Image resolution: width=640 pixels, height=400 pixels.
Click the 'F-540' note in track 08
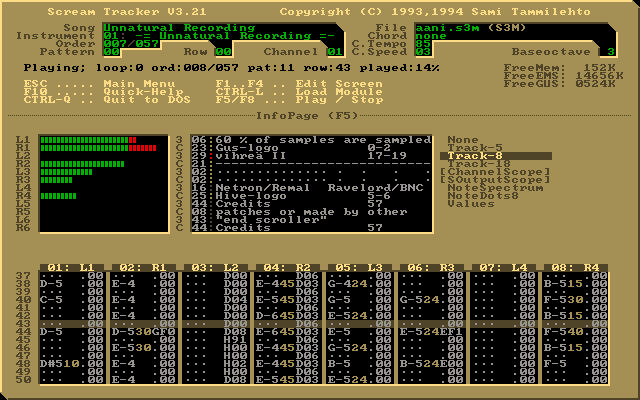click(563, 332)
